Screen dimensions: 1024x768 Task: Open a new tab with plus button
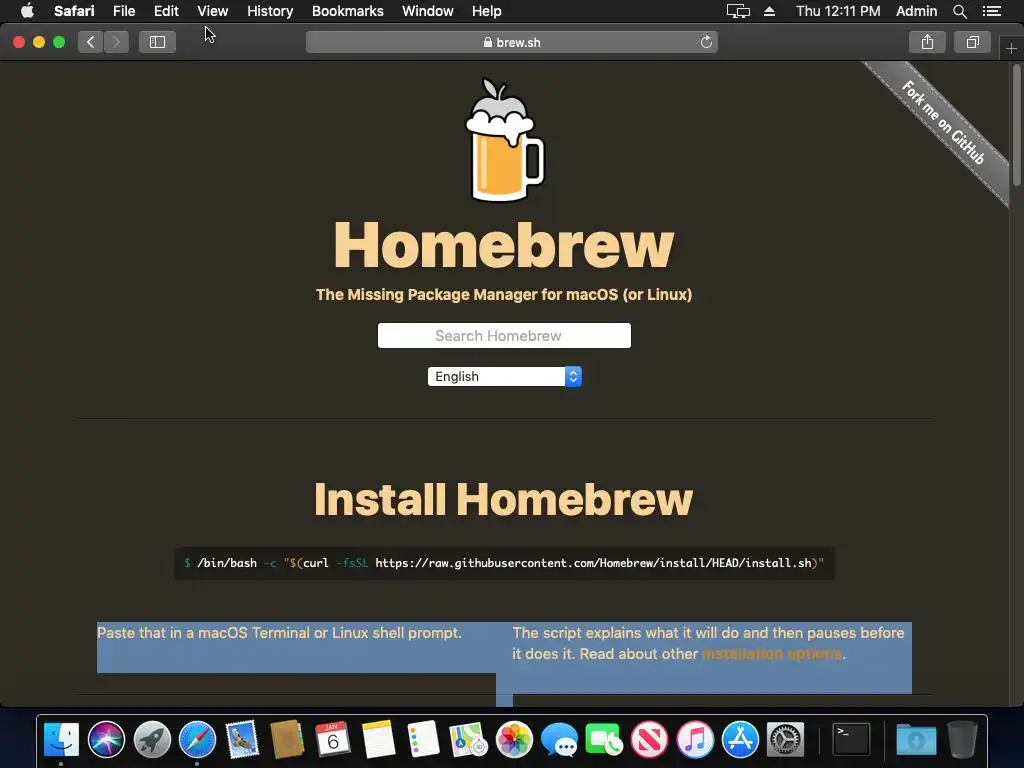pyautogui.click(x=1011, y=49)
